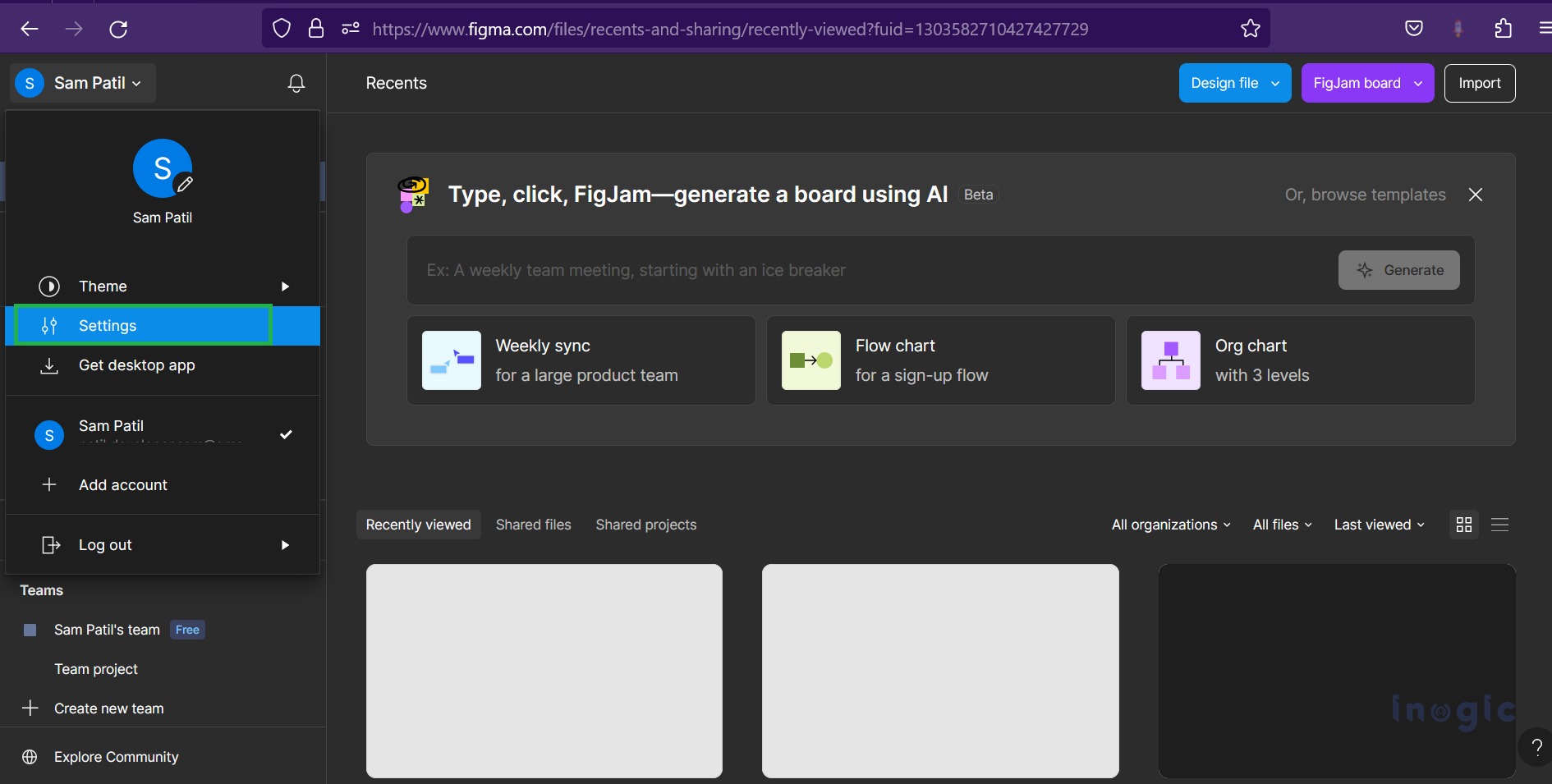Click the browser URL address field
This screenshot has height=784, width=1552.
pyautogui.click(x=766, y=29)
